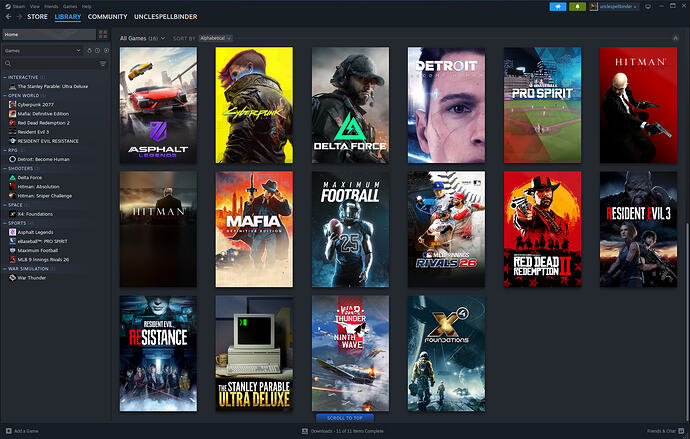Open the Games menu
Image resolution: width=690 pixels, height=439 pixels.
70,7
